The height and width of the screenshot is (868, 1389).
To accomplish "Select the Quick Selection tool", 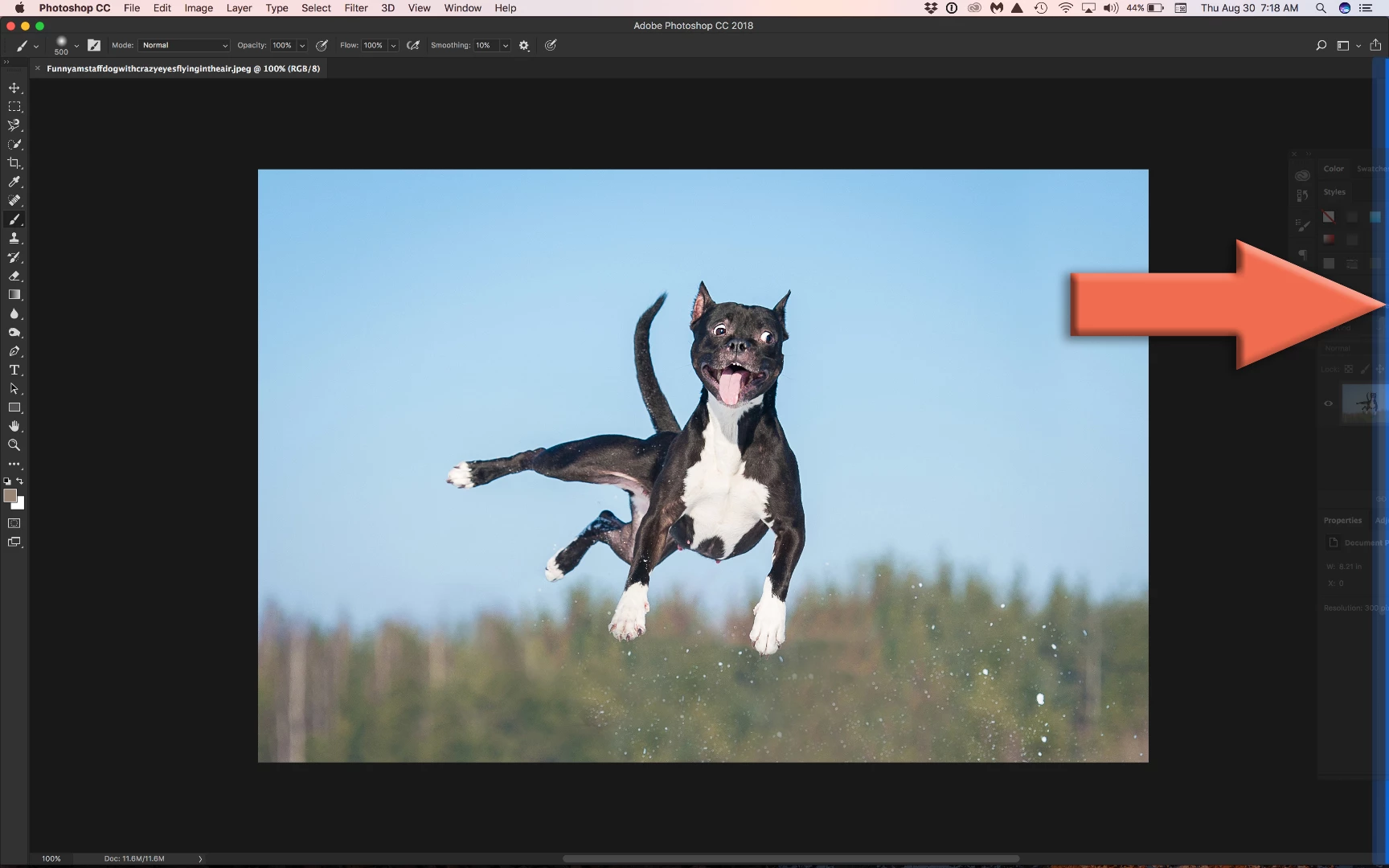I will point(14,144).
